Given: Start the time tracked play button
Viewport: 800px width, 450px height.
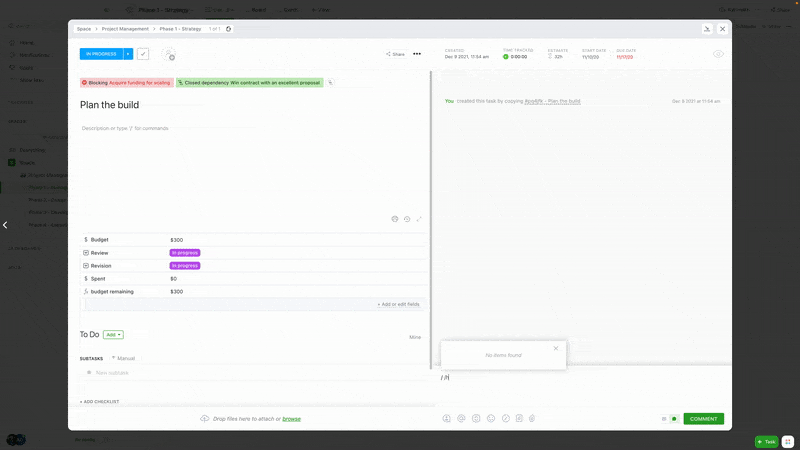Looking at the screenshot, I should click(506, 57).
